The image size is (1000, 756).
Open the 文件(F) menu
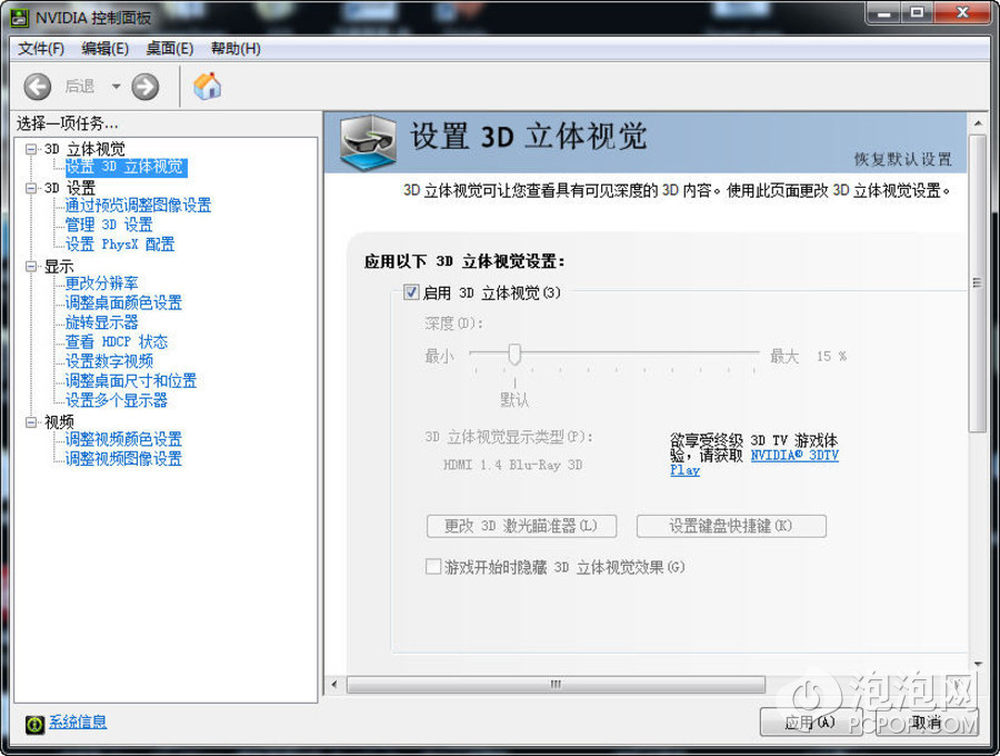41,48
